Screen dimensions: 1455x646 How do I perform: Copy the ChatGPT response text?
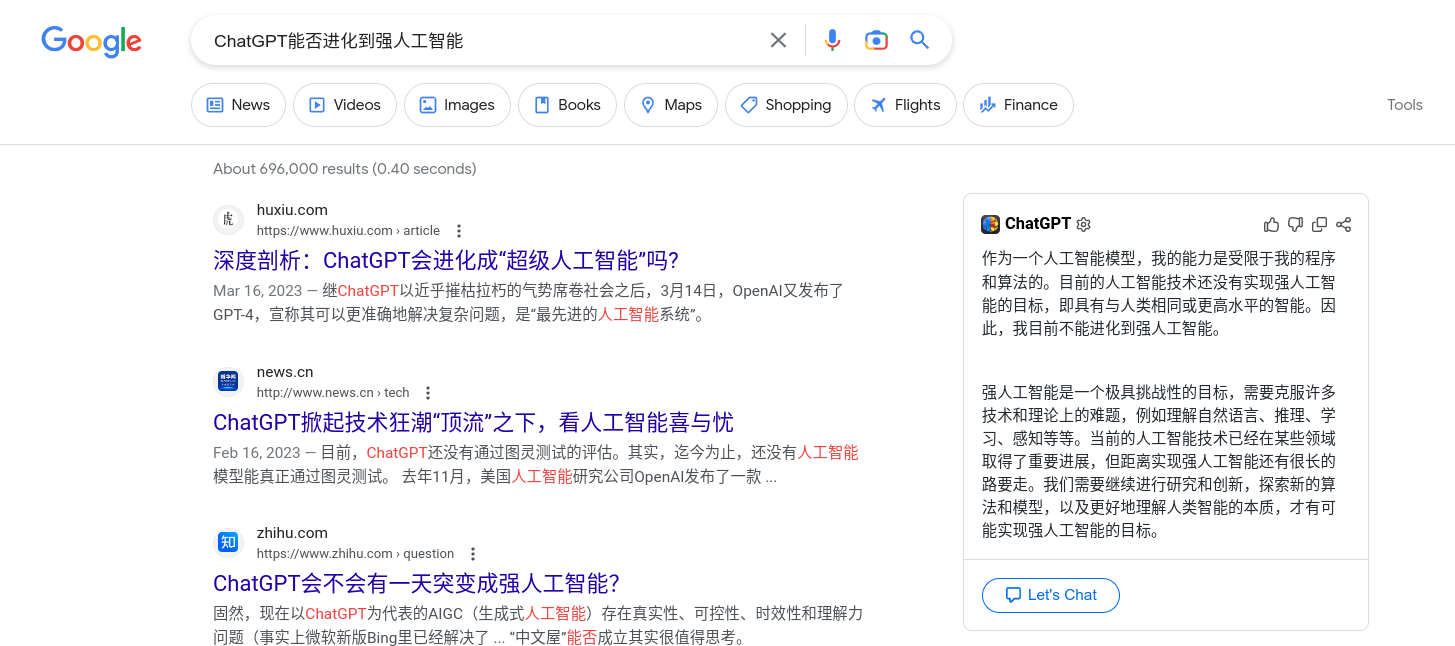tap(1319, 225)
